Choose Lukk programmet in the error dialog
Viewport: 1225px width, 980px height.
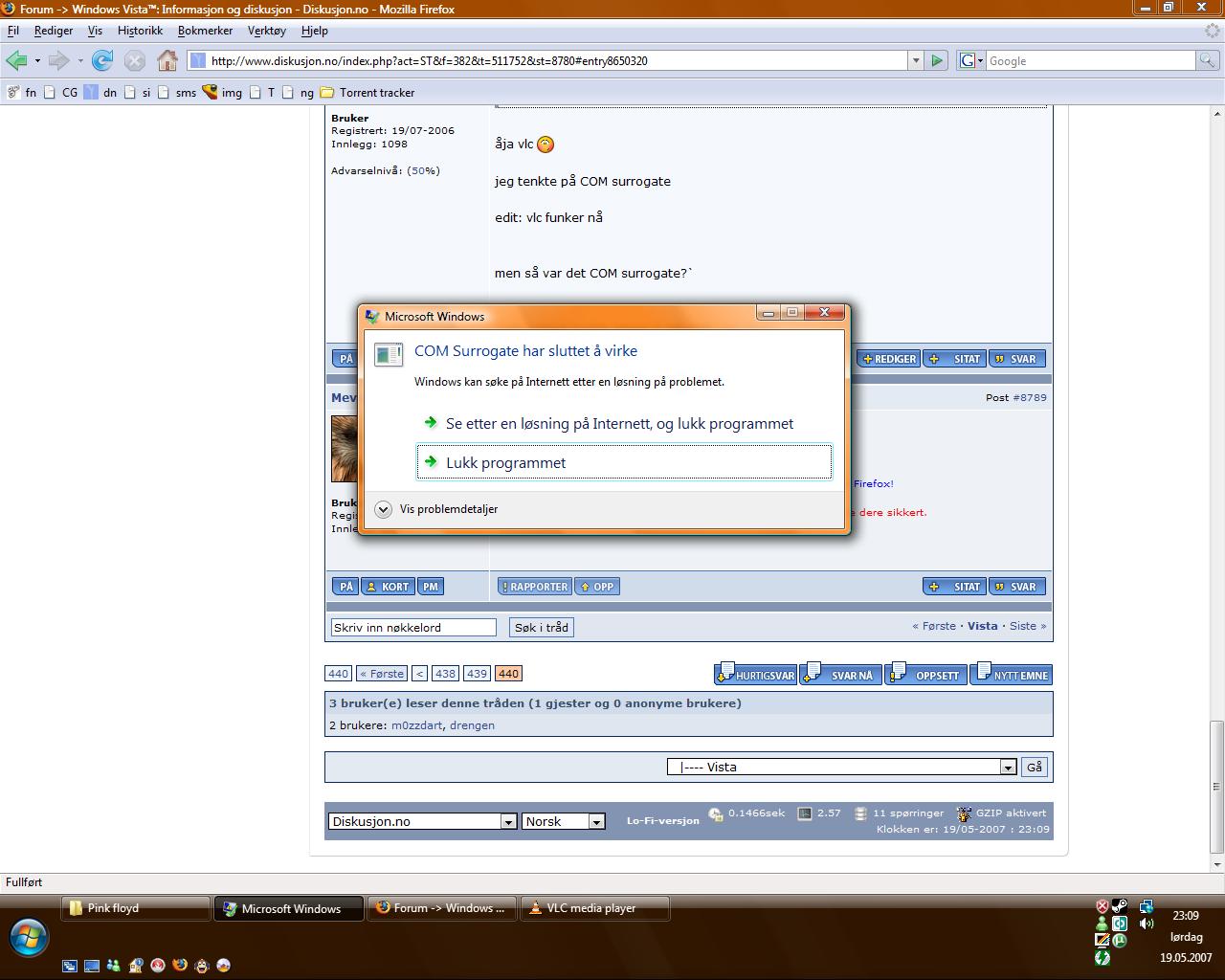[624, 462]
